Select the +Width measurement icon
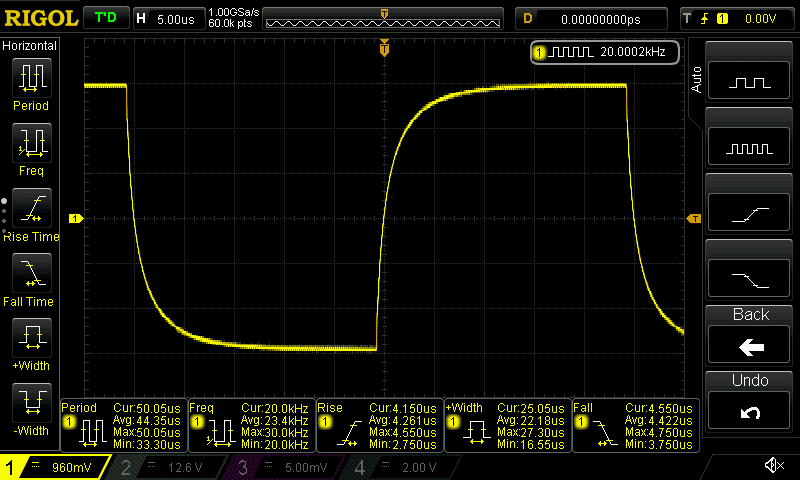The height and width of the screenshot is (480, 800). [32, 338]
